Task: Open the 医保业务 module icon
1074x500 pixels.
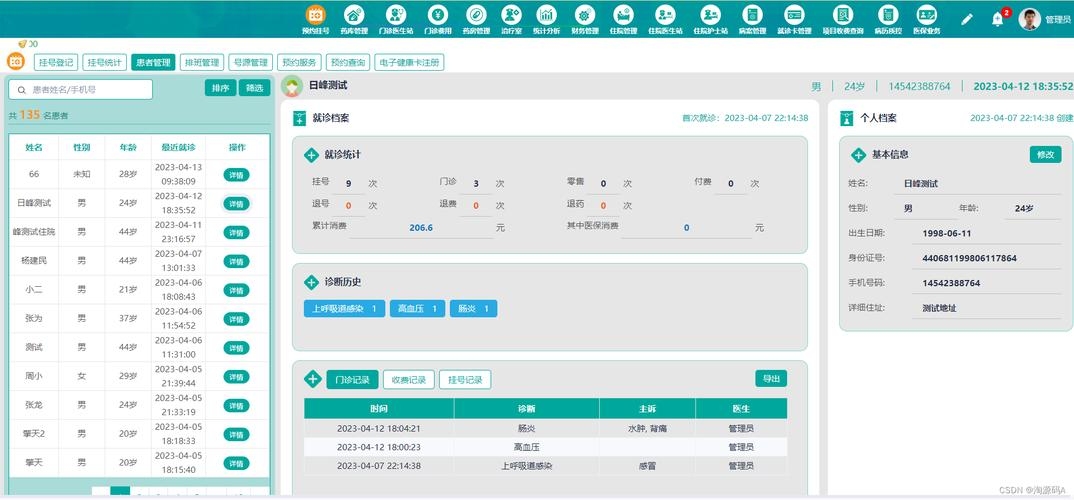Action: (927, 15)
